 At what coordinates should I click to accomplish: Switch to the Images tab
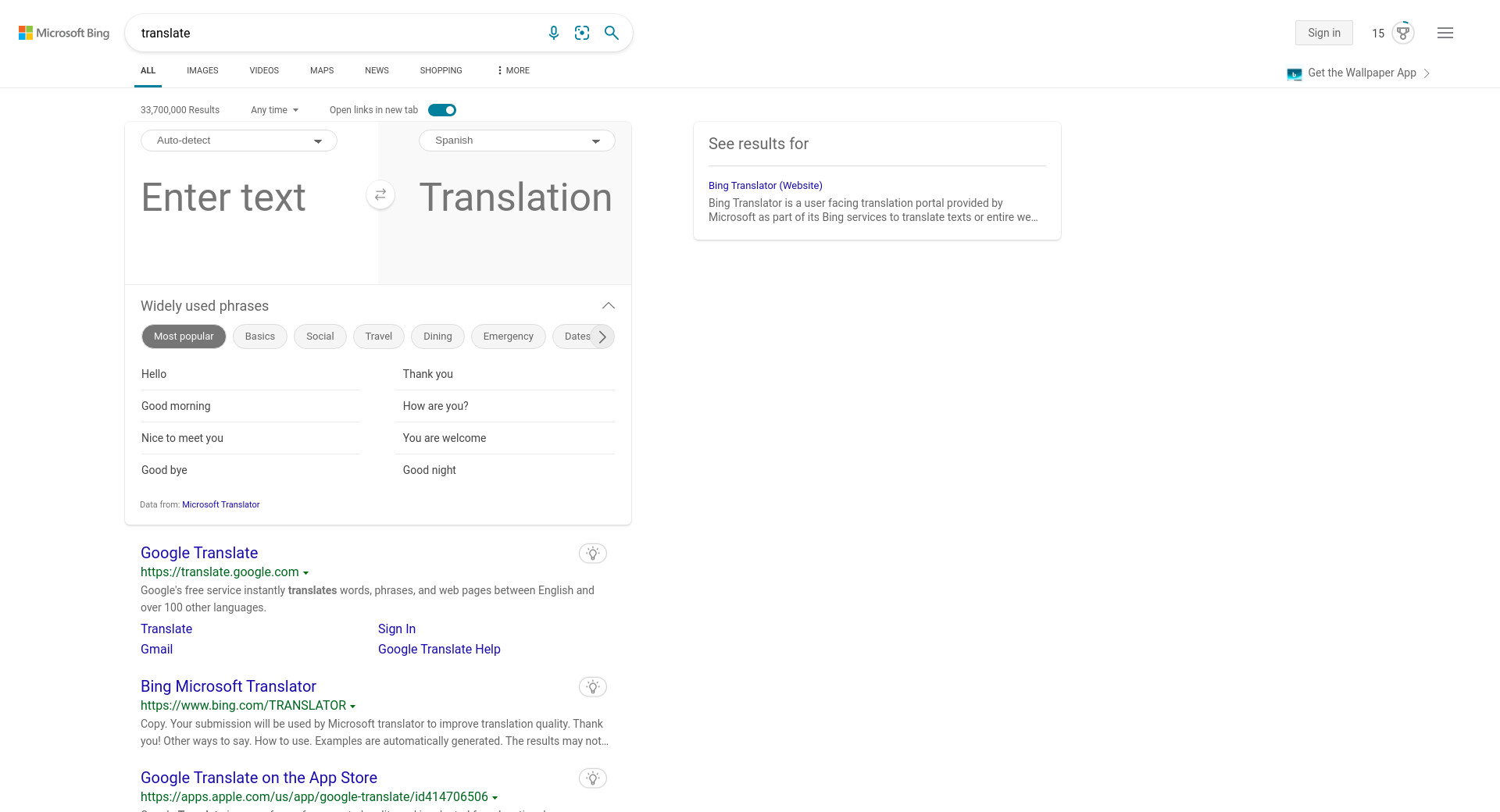pos(202,70)
